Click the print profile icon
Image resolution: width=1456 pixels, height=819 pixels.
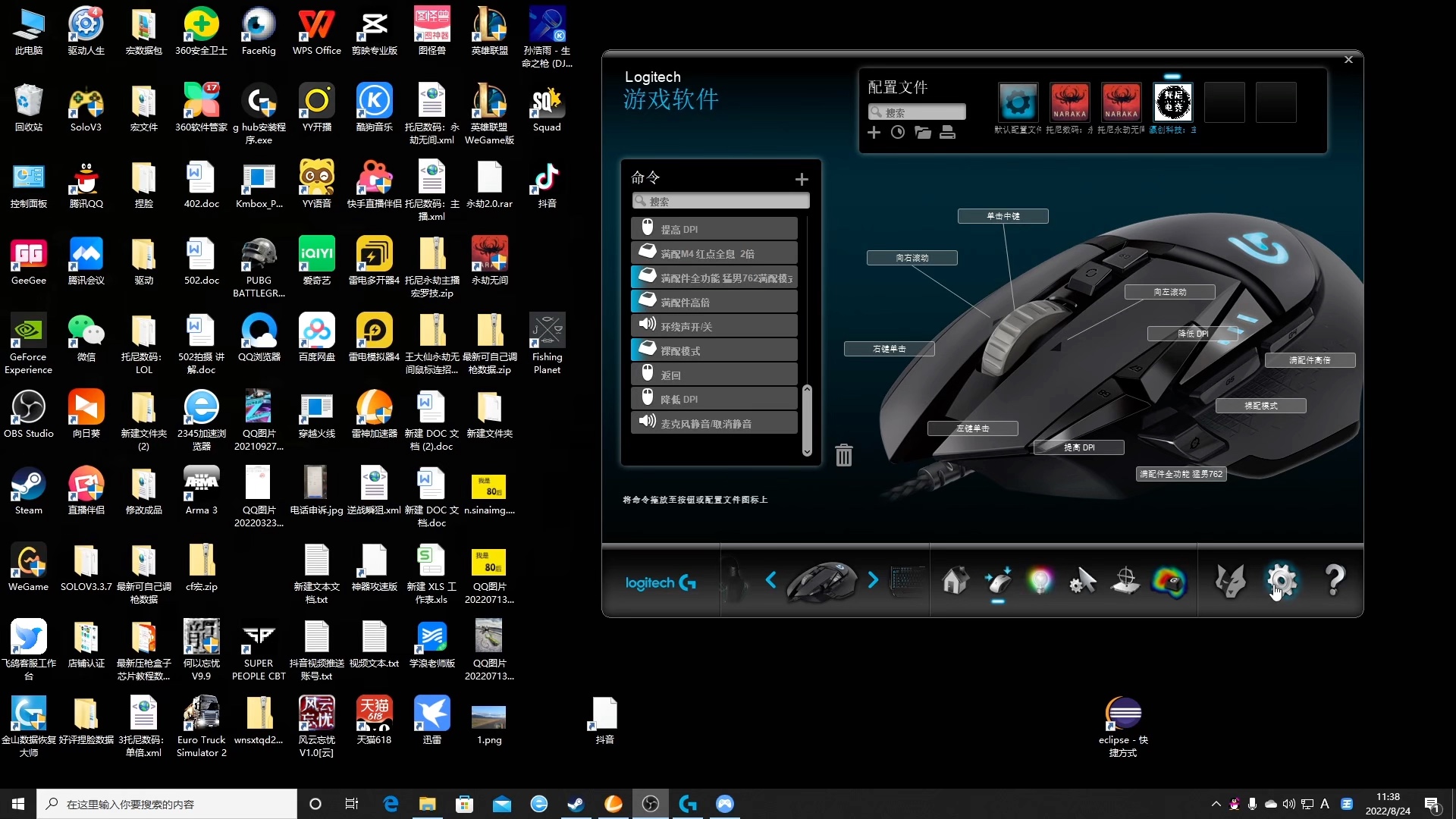pos(947,133)
